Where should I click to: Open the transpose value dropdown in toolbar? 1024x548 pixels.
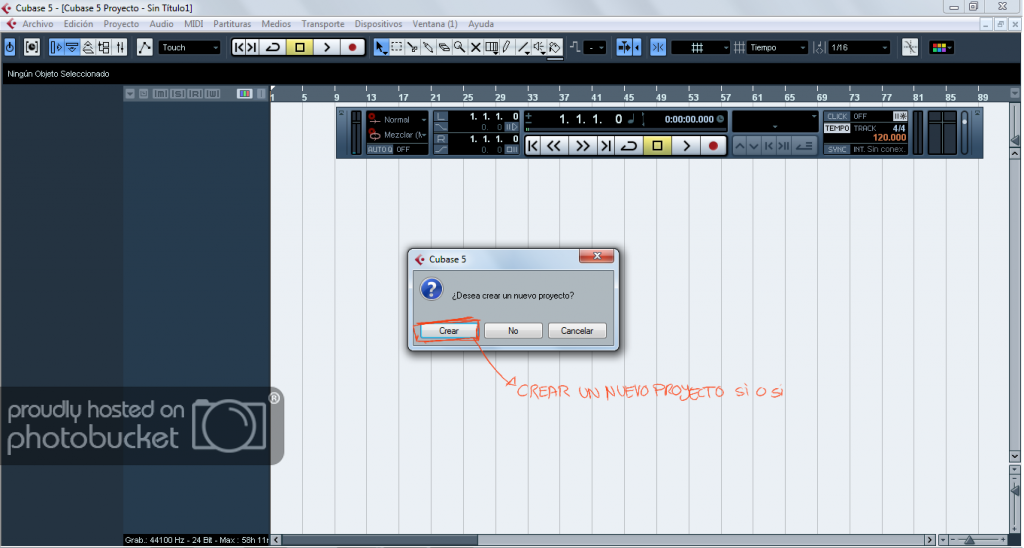click(x=594, y=48)
